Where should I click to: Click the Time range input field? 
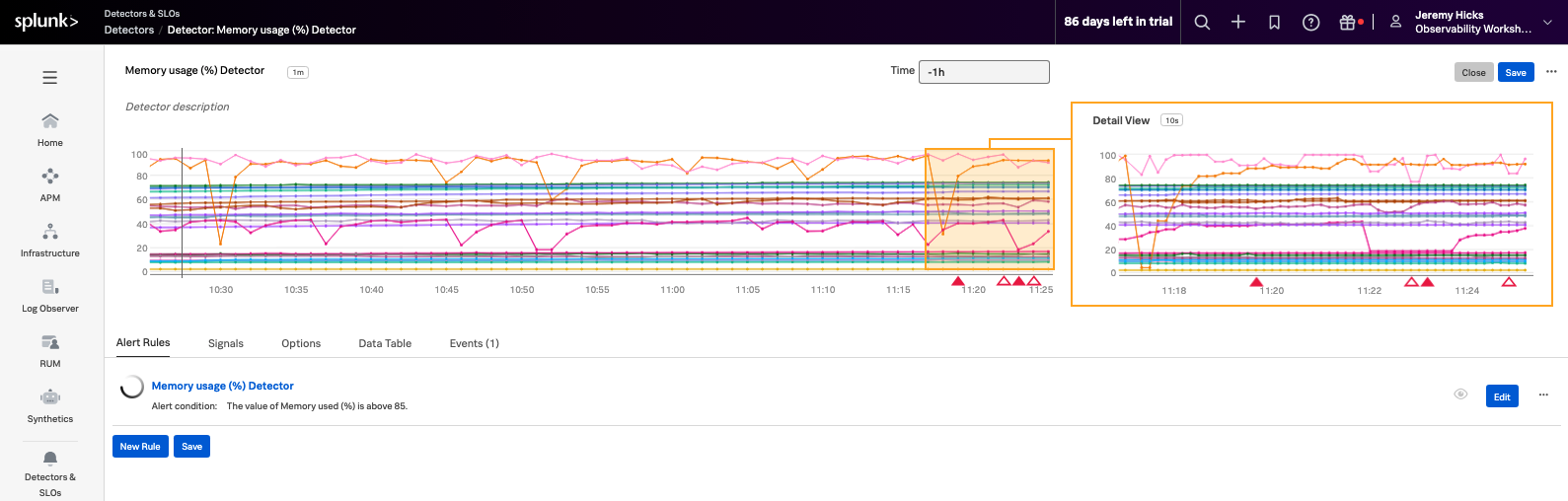click(983, 72)
